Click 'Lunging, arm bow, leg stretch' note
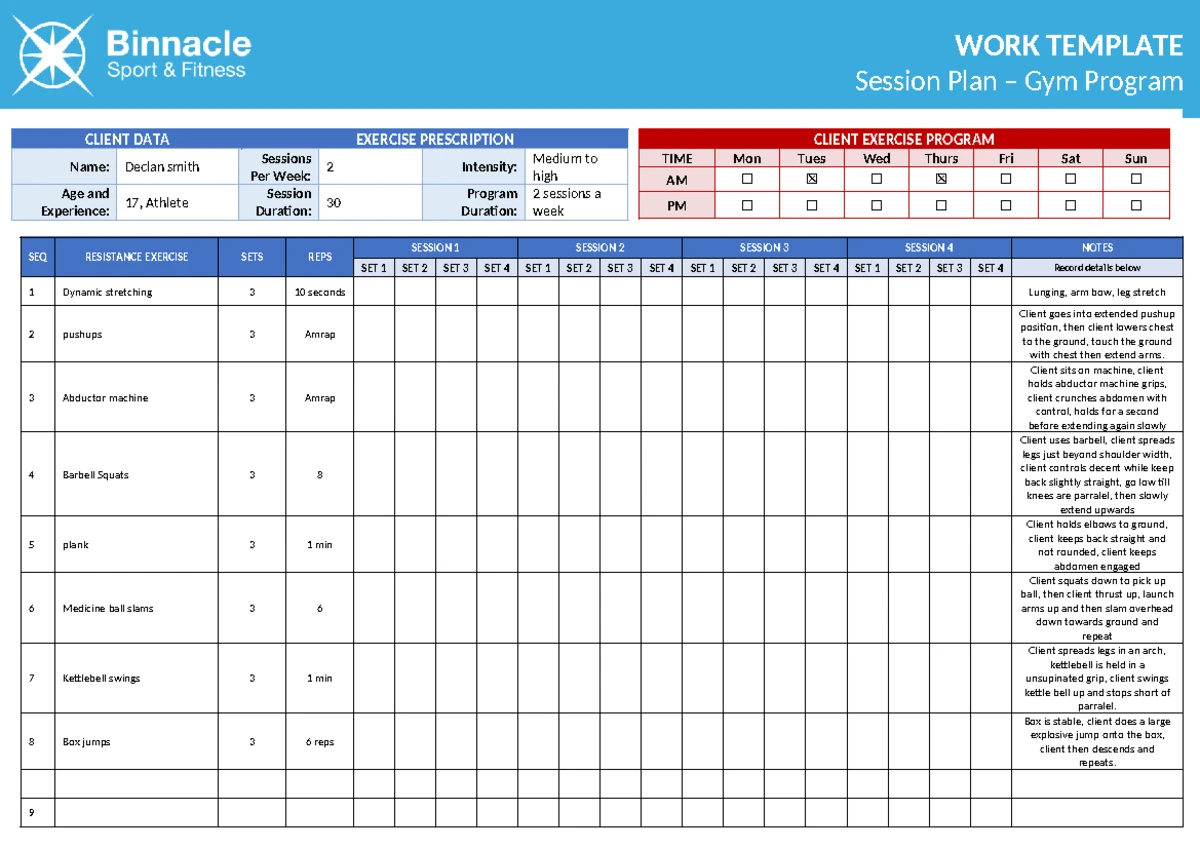Image resolution: width=1200 pixels, height=849 pixels. coord(1097,292)
